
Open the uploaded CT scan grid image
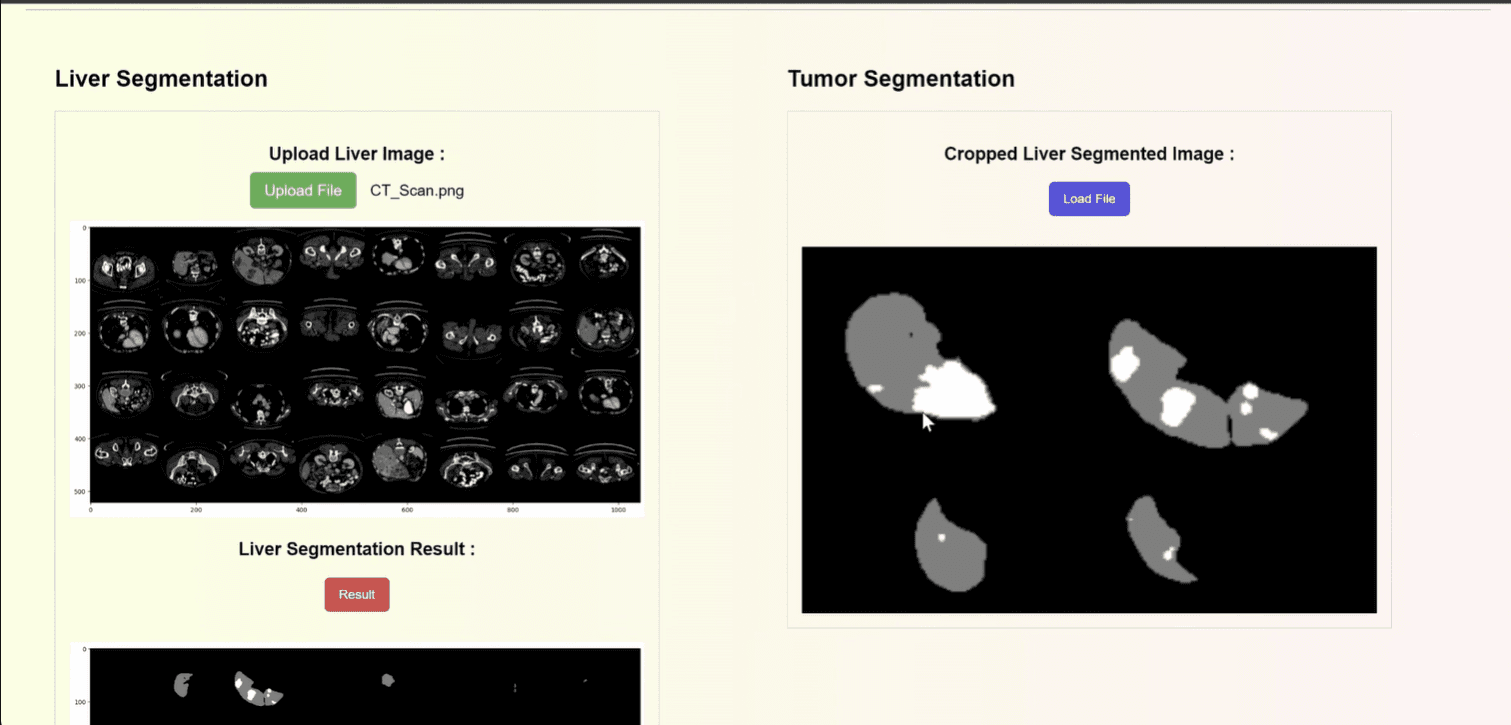pos(356,369)
